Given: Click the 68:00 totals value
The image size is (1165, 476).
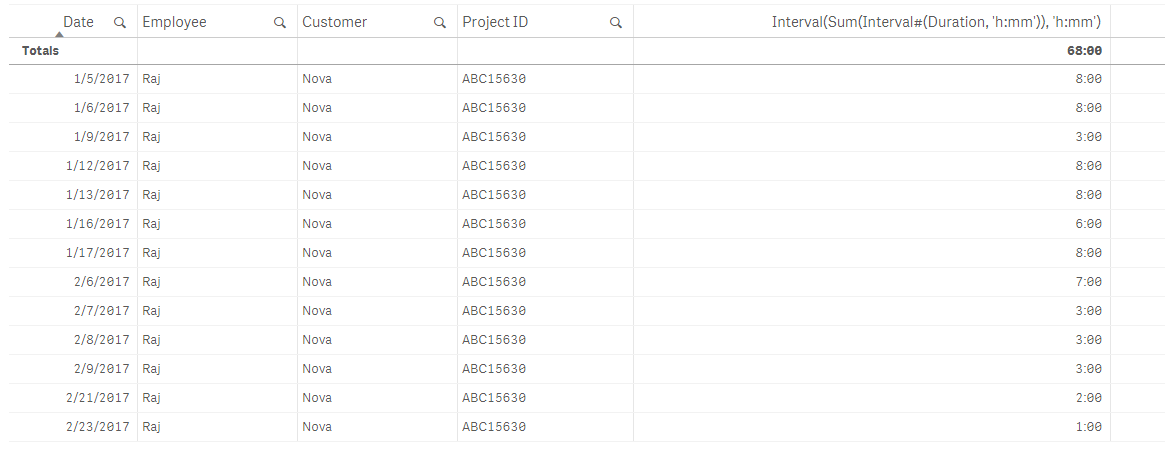Looking at the screenshot, I should coord(1085,51).
